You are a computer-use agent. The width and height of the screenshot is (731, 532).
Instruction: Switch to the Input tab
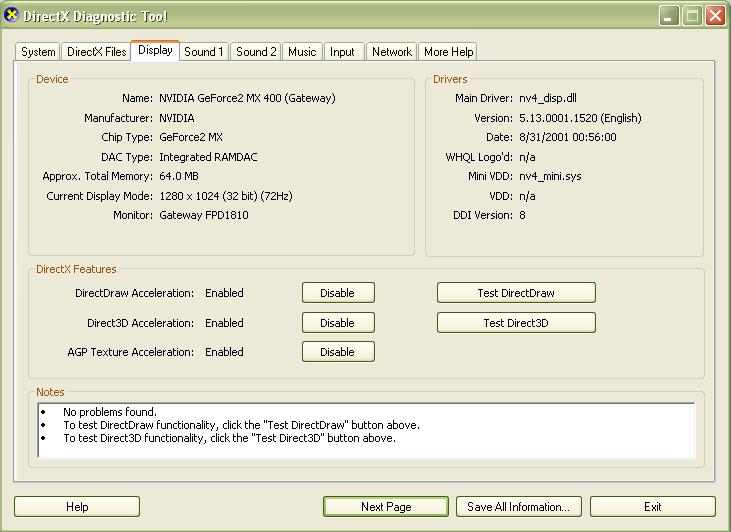(x=342, y=52)
